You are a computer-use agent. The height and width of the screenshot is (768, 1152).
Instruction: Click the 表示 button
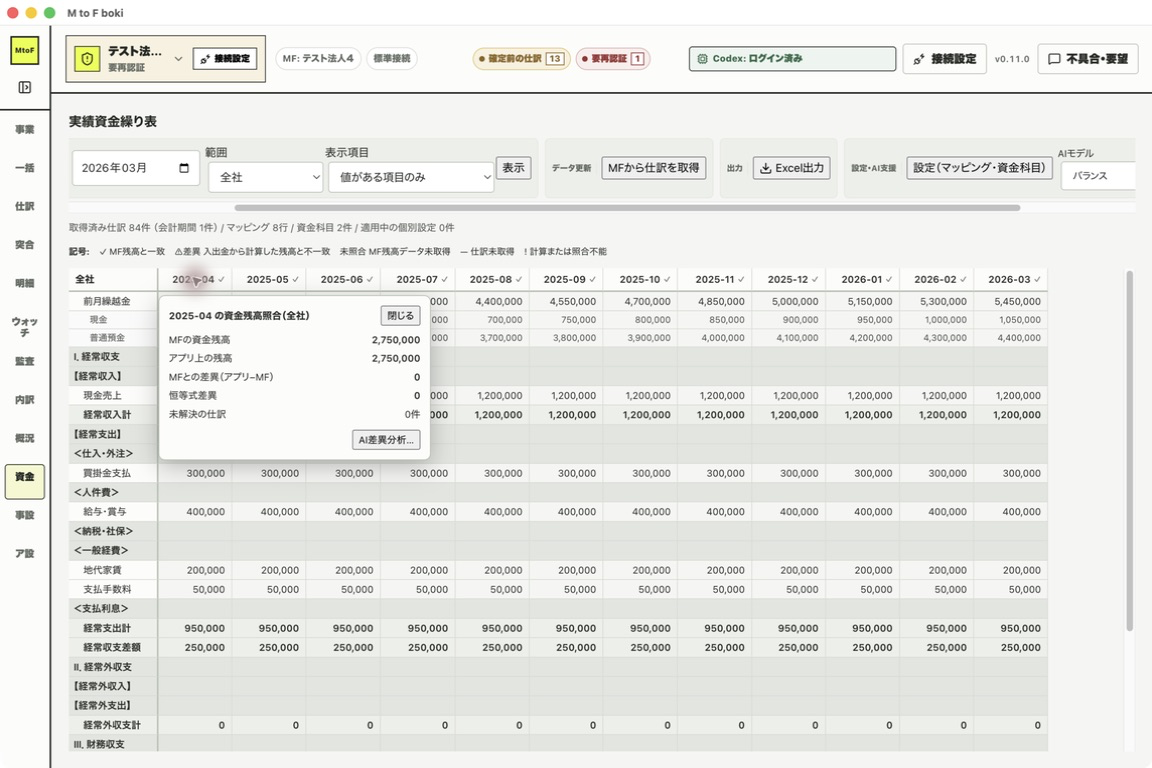(x=514, y=168)
